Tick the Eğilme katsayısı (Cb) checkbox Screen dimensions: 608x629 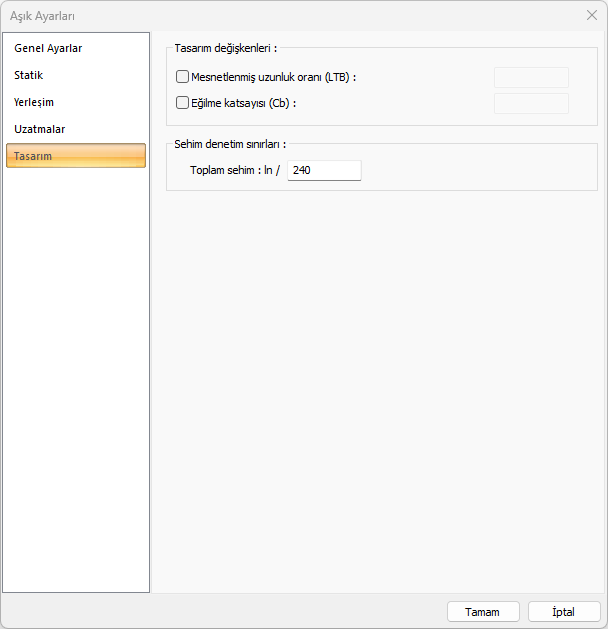[182, 103]
